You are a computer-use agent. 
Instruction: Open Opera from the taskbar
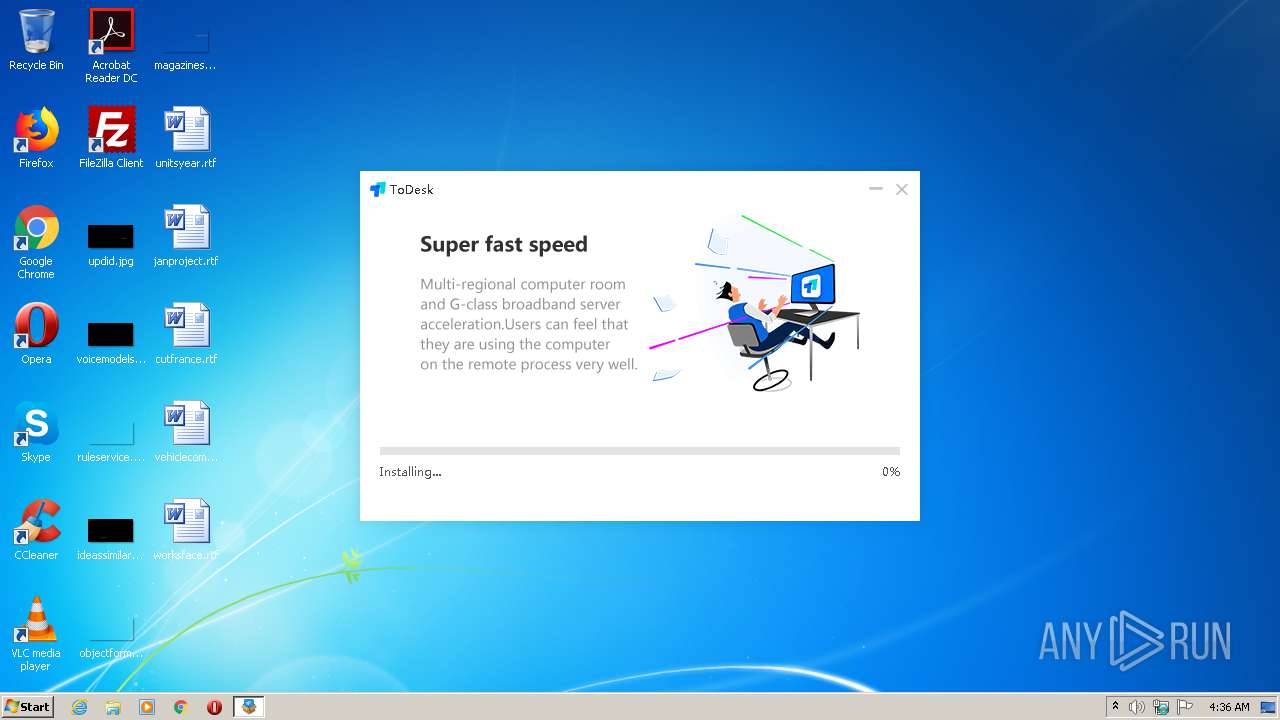(214, 707)
